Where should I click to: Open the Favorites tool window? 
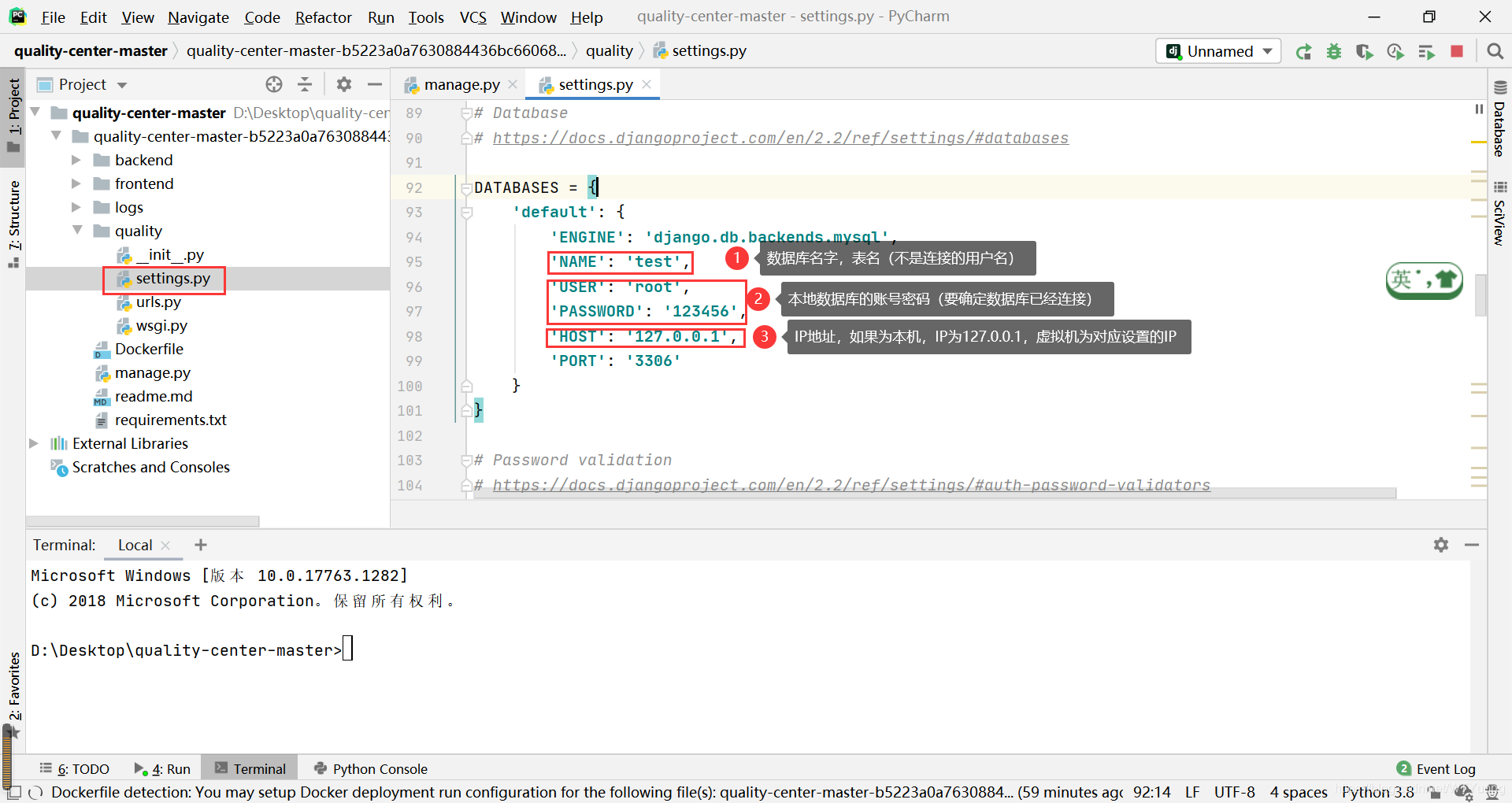pyautogui.click(x=13, y=694)
